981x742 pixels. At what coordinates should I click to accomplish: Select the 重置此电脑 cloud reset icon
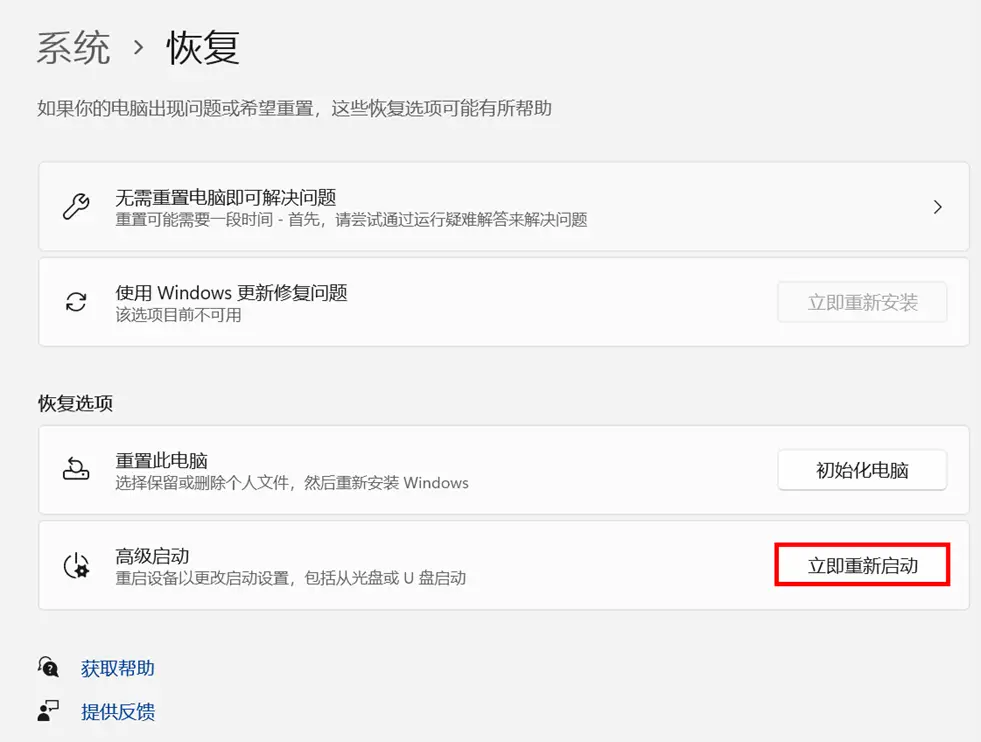point(76,469)
